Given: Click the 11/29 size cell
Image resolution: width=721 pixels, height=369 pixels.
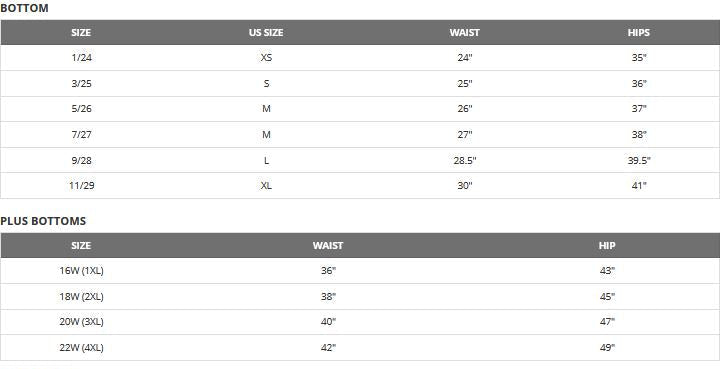Looking at the screenshot, I should [x=81, y=186].
